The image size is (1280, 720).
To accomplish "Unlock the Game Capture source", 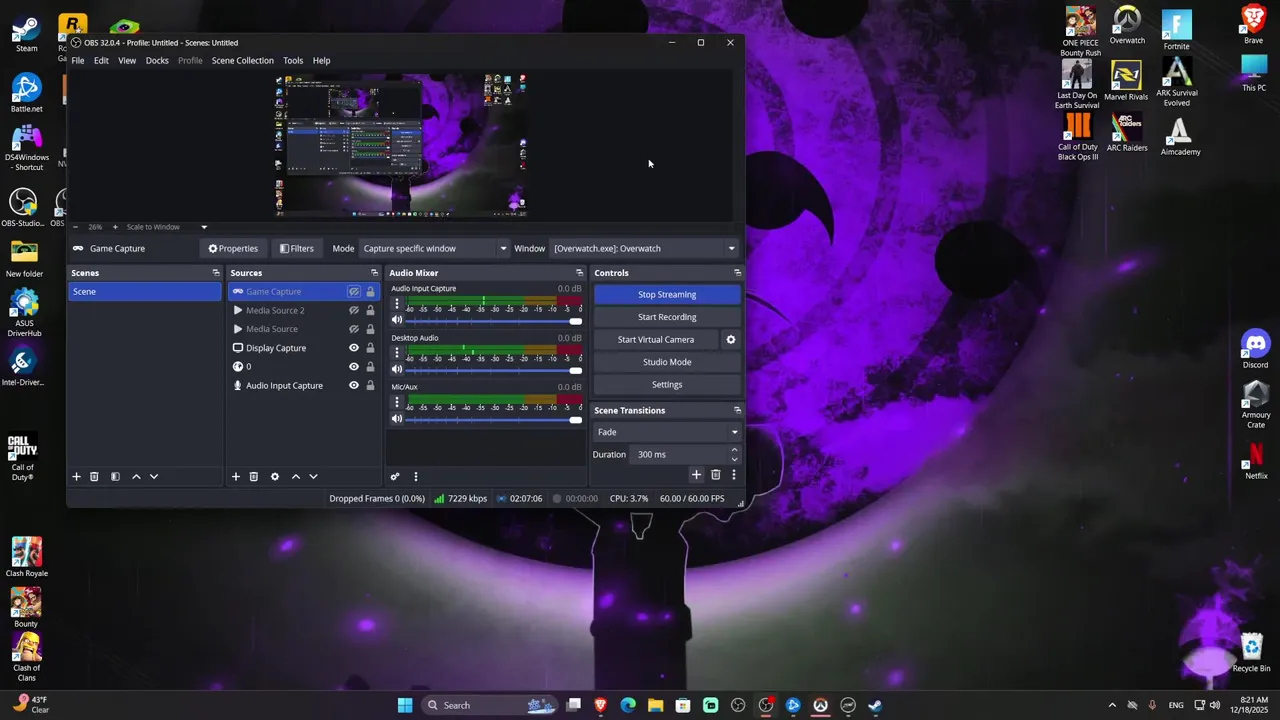I will 370,292.
